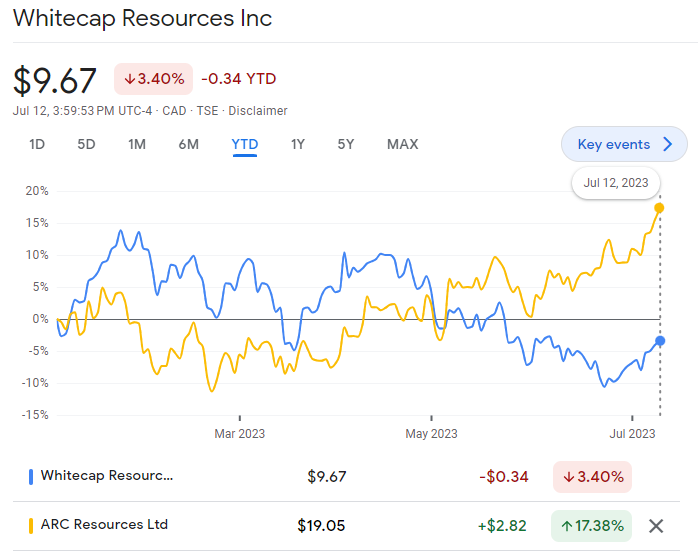Switch to the 6M range tab
This screenshot has height=556, width=698.
[x=188, y=144]
